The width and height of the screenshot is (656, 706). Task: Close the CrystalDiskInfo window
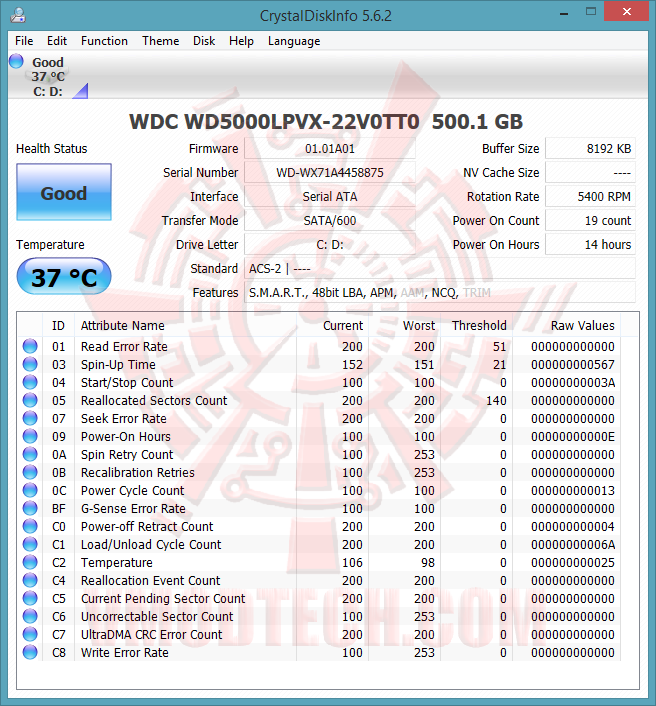(x=626, y=12)
